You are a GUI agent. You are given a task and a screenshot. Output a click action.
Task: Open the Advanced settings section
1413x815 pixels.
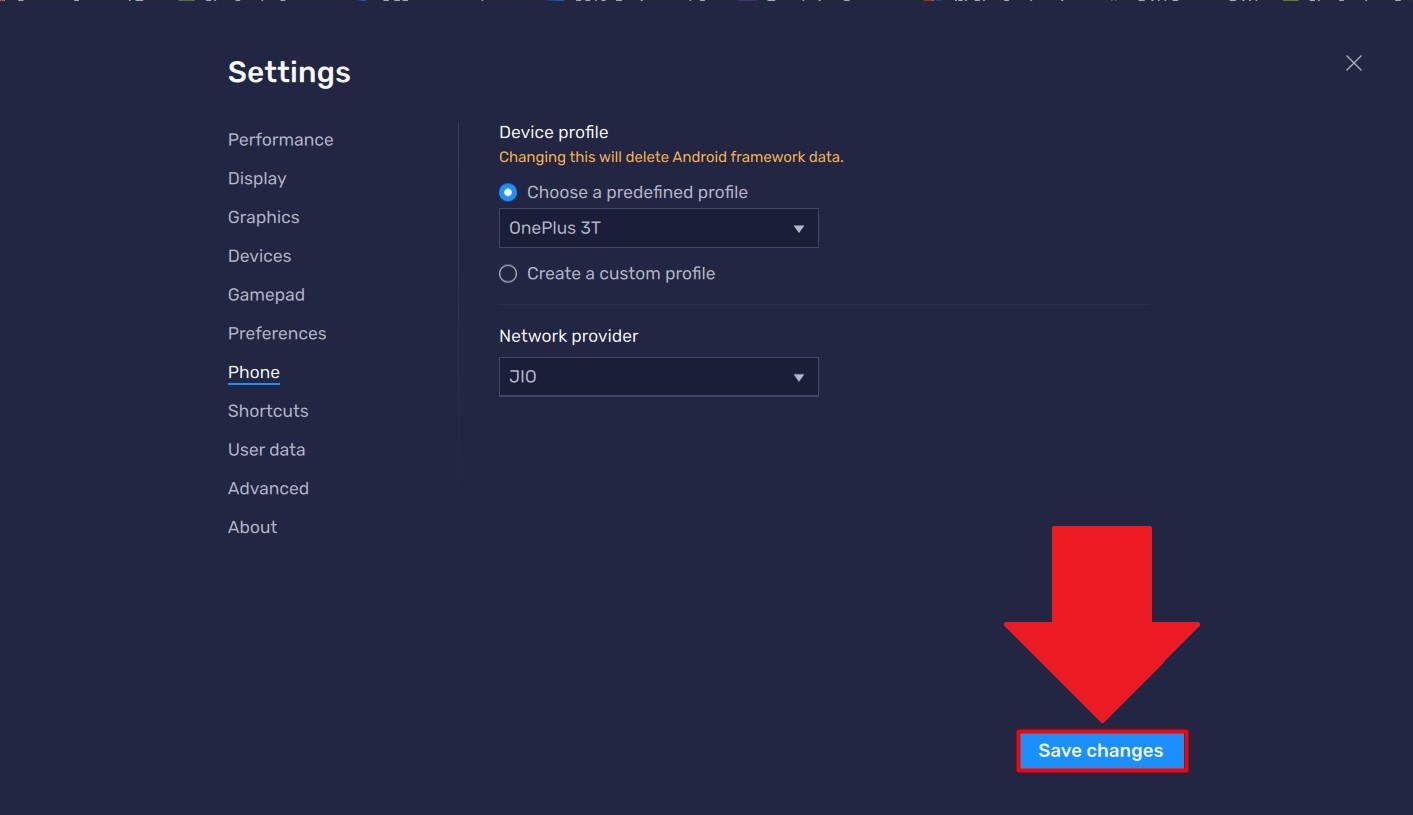click(268, 488)
